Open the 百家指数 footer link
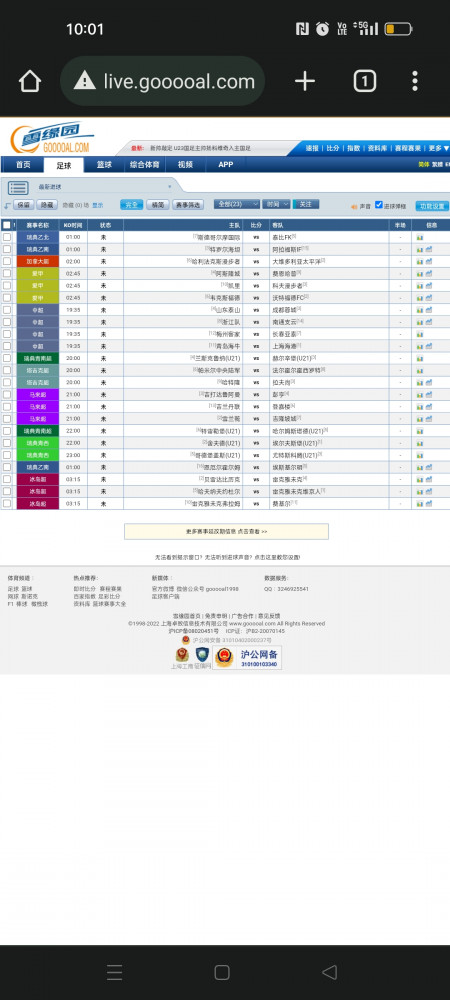 [83, 596]
